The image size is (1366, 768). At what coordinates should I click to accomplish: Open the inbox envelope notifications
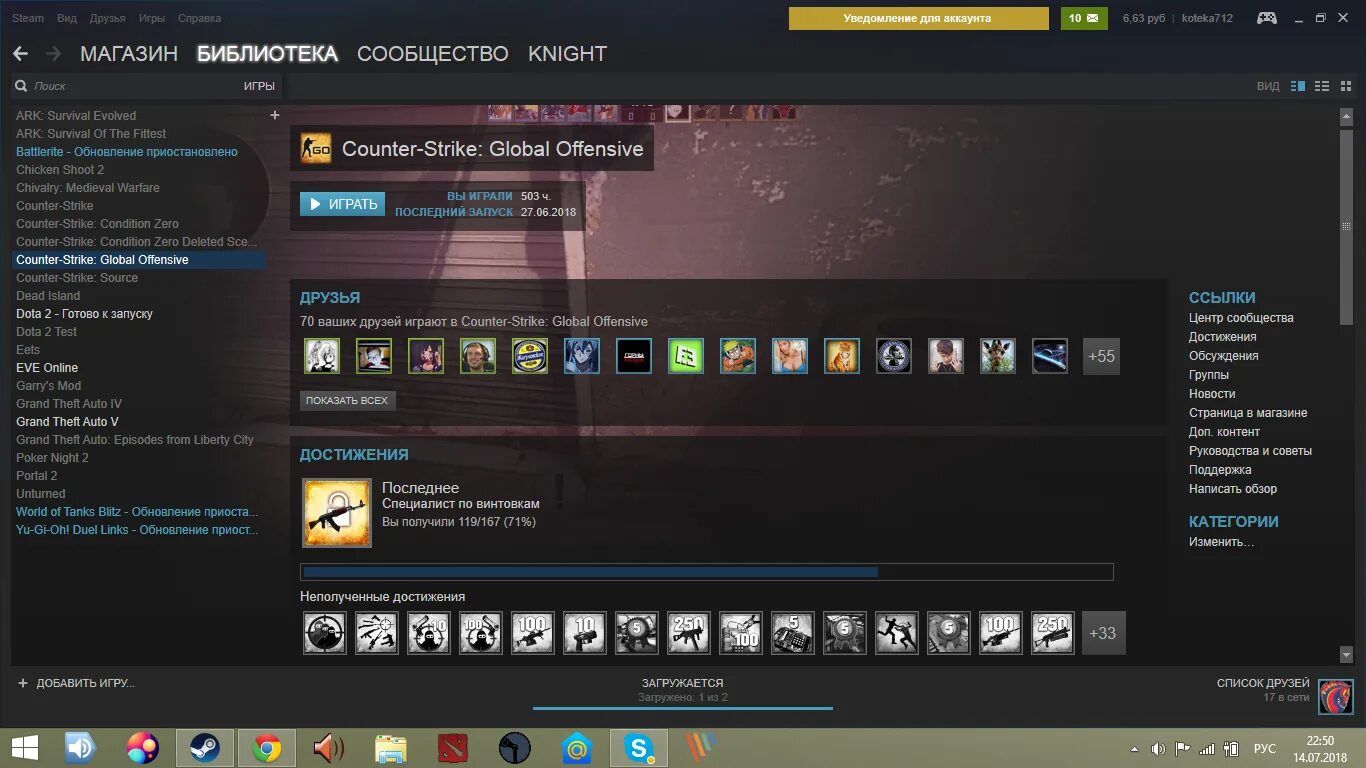[x=1084, y=18]
